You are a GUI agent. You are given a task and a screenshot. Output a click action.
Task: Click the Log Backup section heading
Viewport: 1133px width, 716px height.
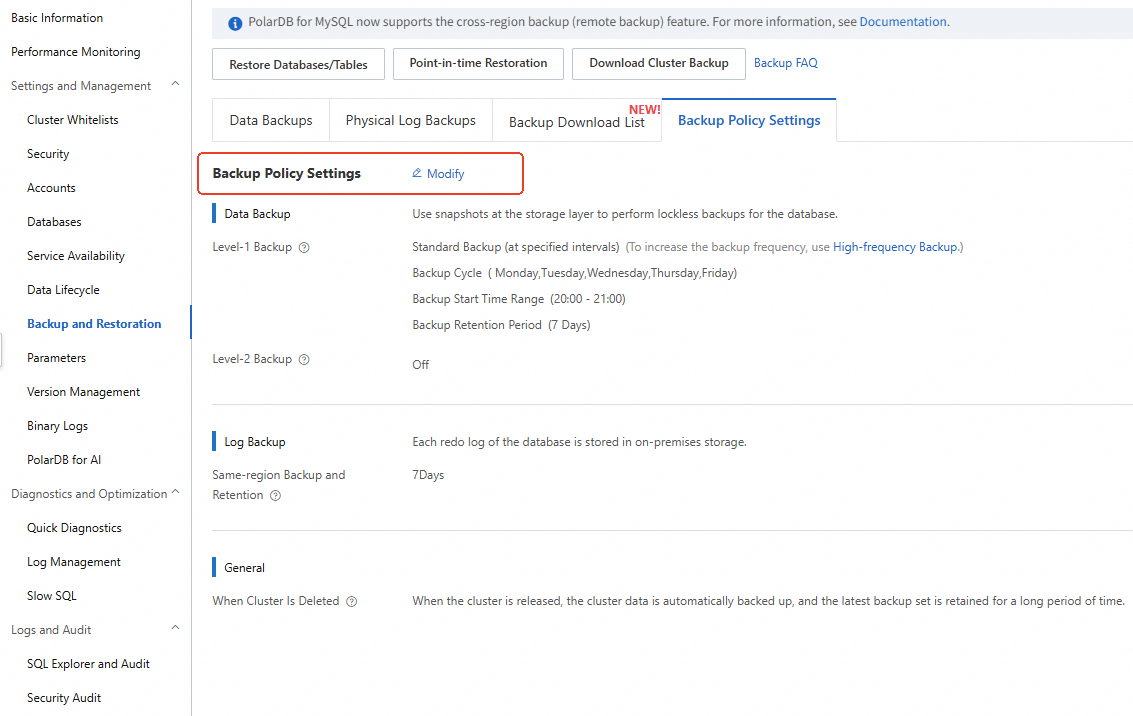pyautogui.click(x=254, y=441)
